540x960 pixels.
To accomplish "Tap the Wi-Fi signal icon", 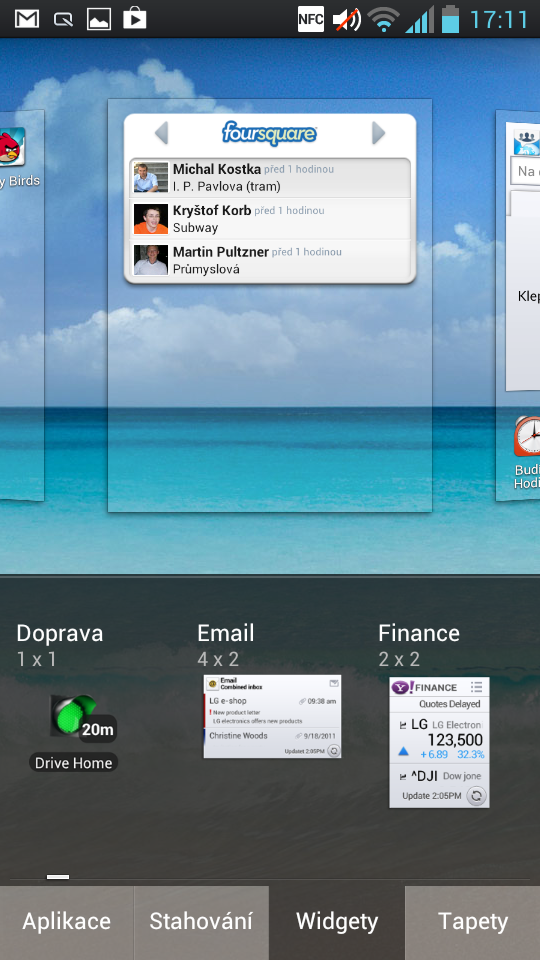I will tap(384, 20).
